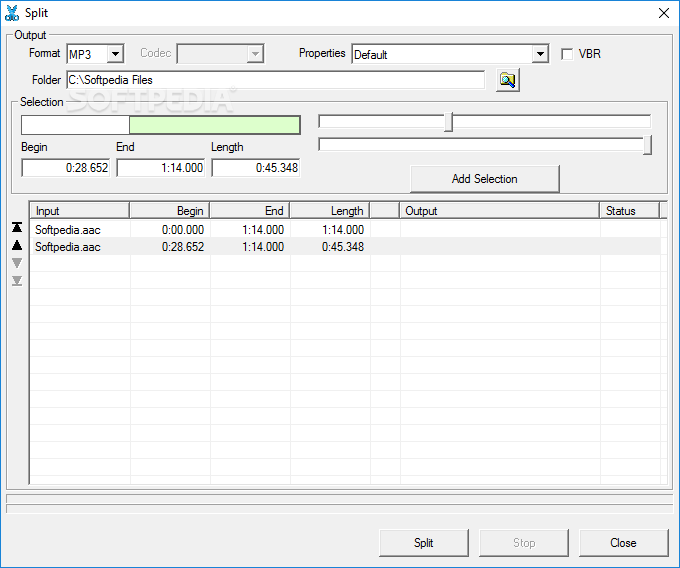Sort by Output column header
Viewport: 680px width, 568px height.
pyautogui.click(x=499, y=211)
